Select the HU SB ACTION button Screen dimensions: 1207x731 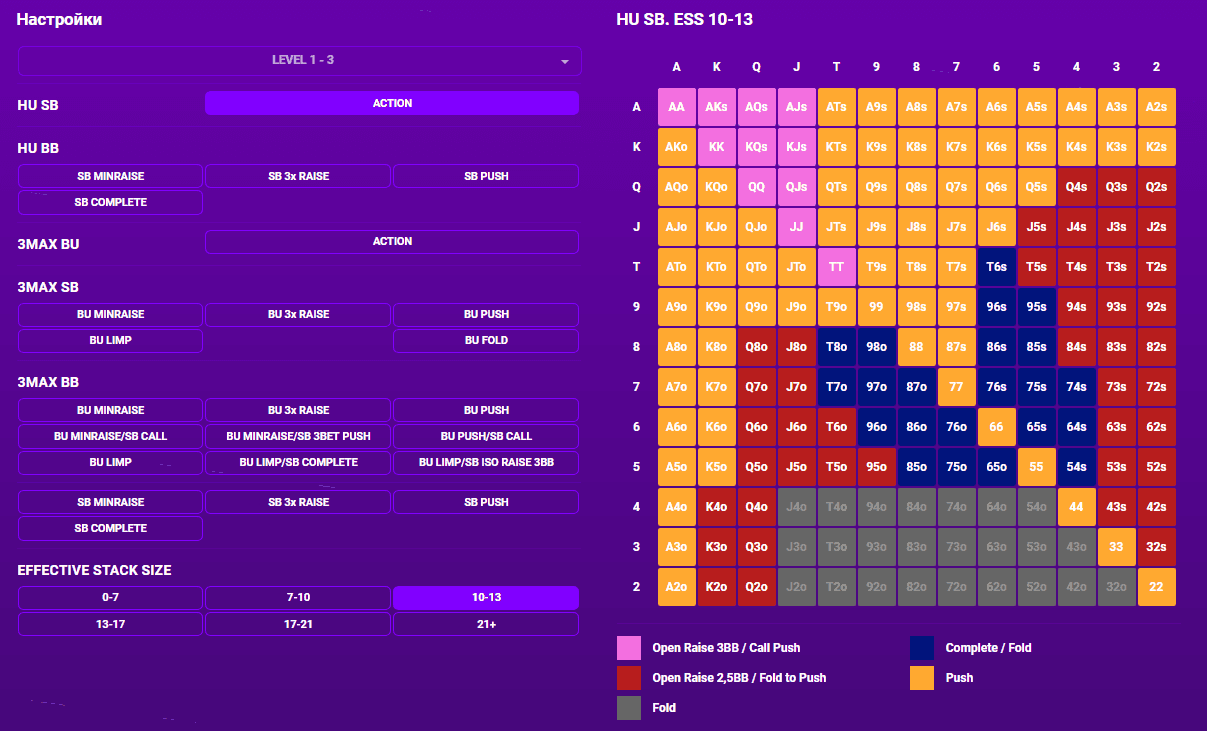[392, 104]
